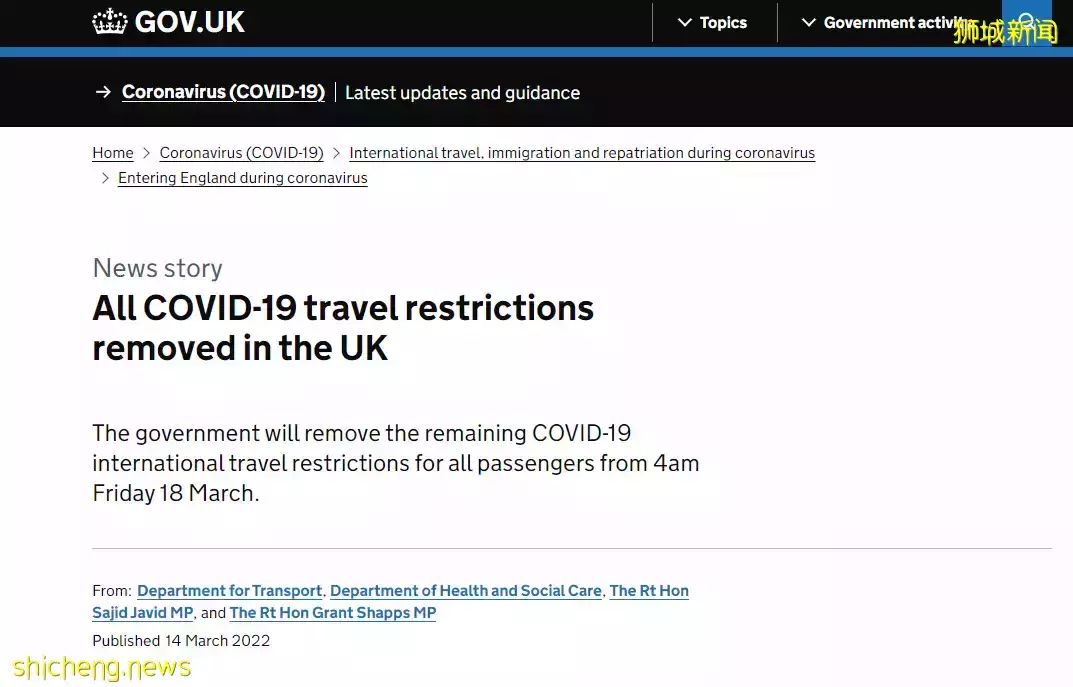Click the arrow icon before Coronavirus banner
This screenshot has height=687, width=1073.
click(x=103, y=92)
